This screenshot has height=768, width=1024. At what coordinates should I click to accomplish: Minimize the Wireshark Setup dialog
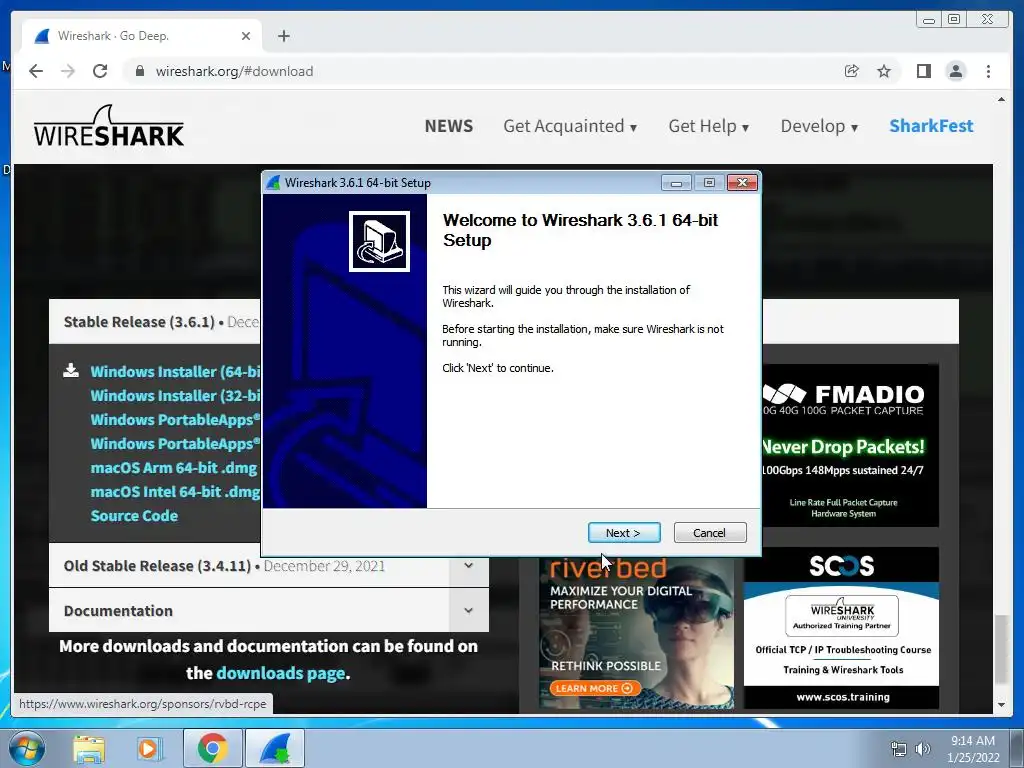pos(676,183)
